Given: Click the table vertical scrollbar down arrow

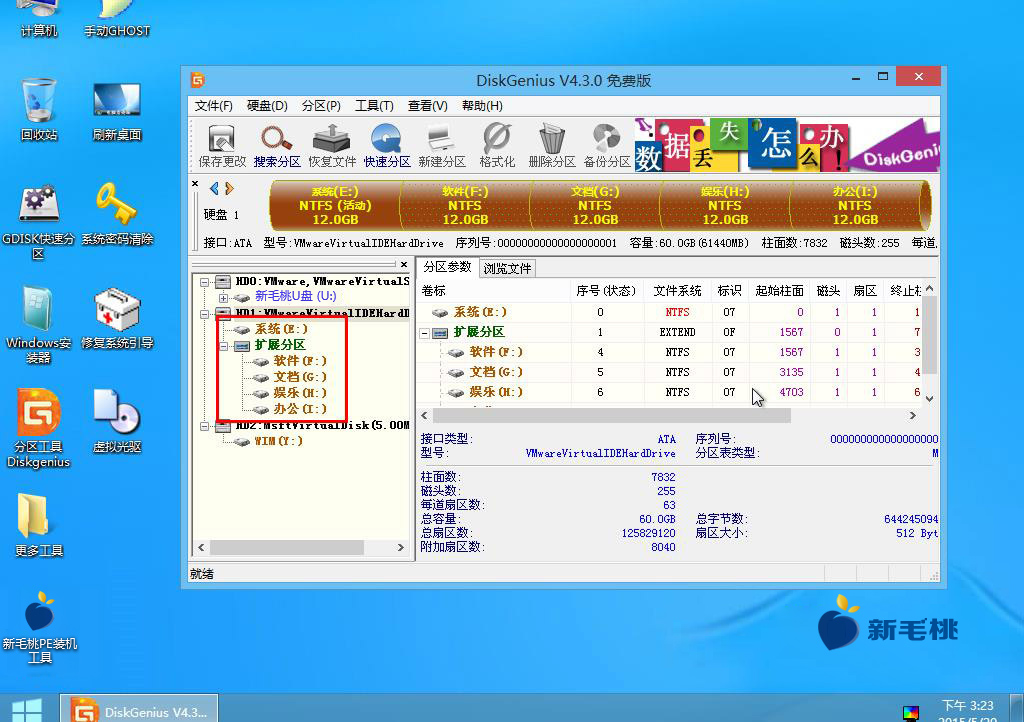Looking at the screenshot, I should point(929,399).
